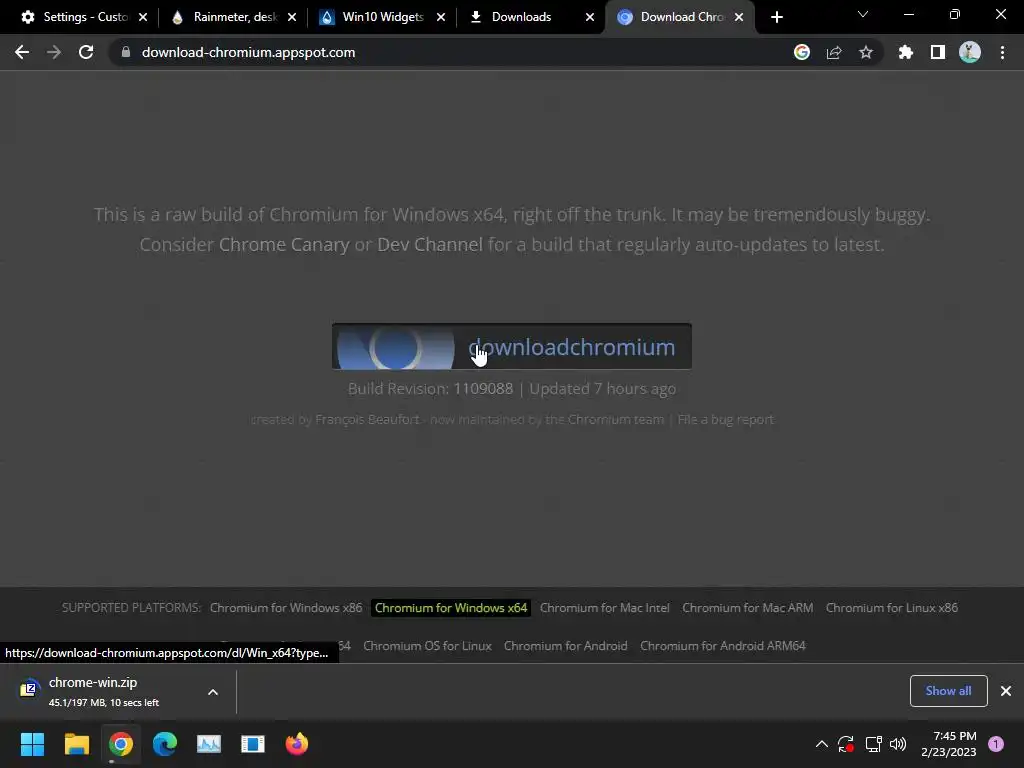Close the Win10 Widgets tab
The image size is (1024, 768).
click(x=441, y=17)
